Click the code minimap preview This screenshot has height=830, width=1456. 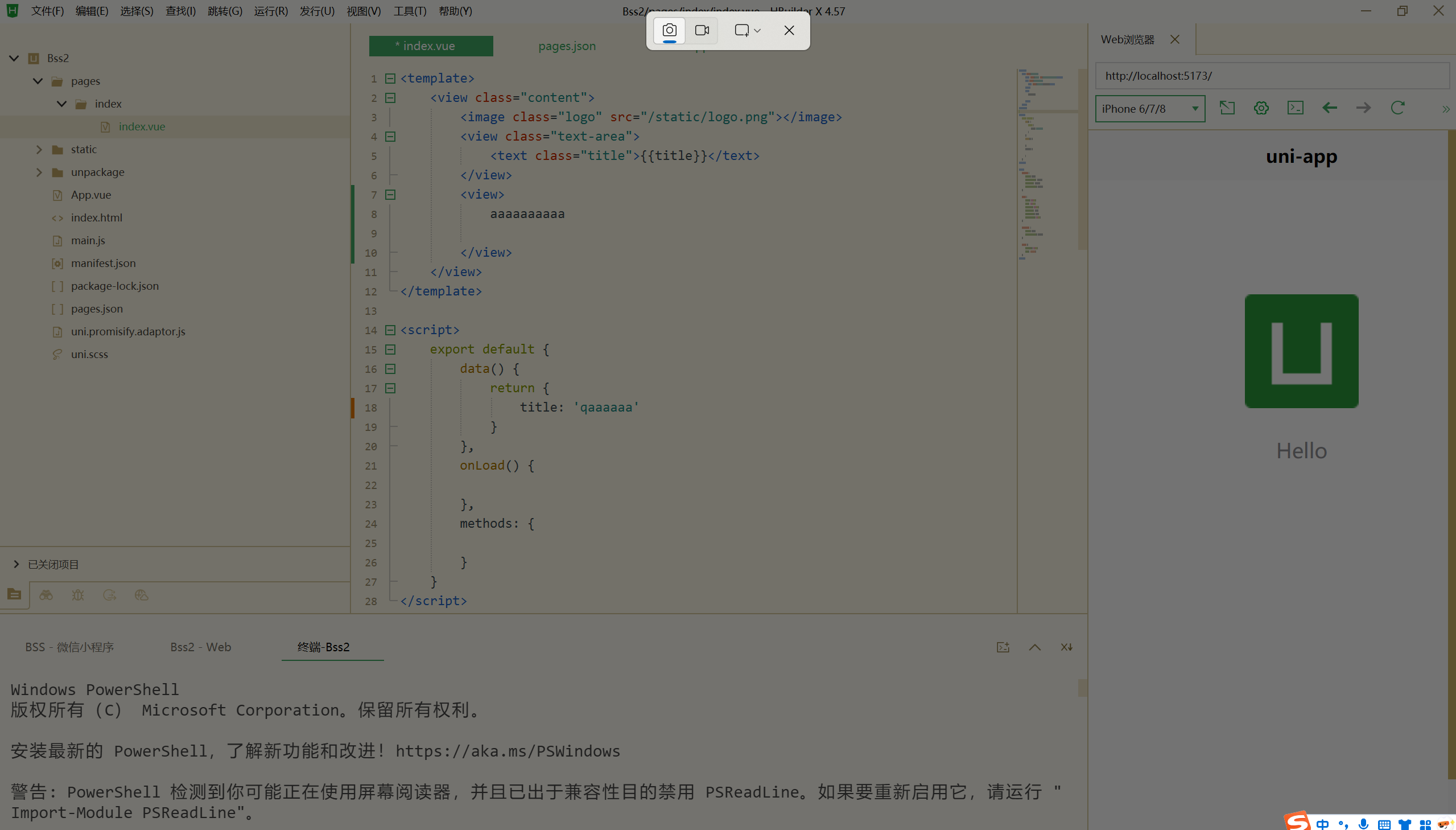tap(1047, 165)
